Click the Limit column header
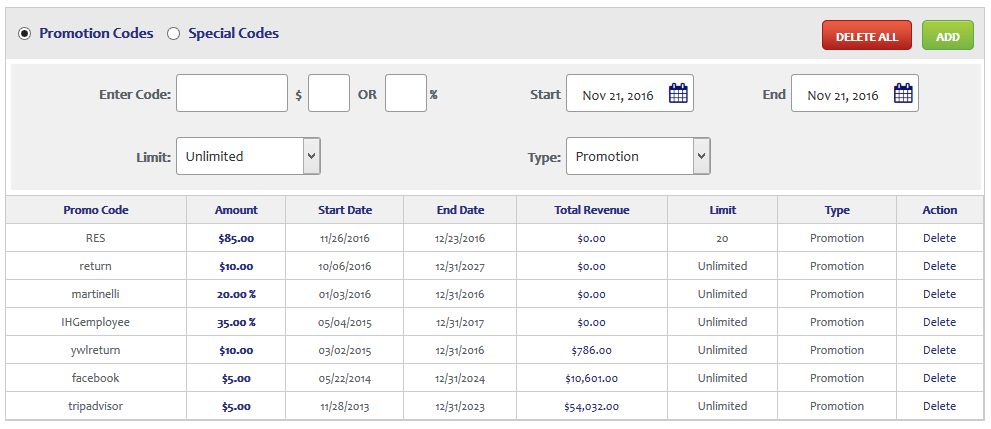 coord(722,210)
